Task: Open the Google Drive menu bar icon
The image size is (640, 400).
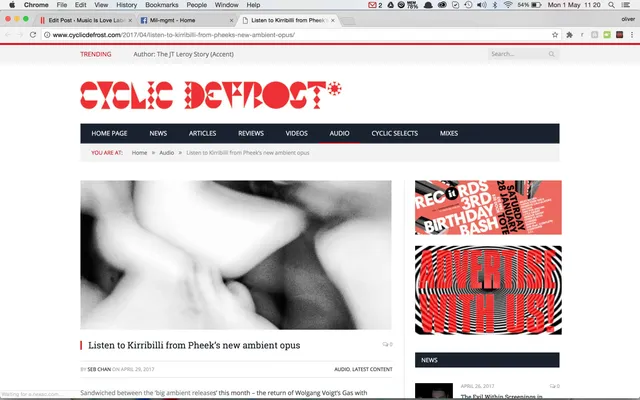Action: pyautogui.click(x=391, y=5)
